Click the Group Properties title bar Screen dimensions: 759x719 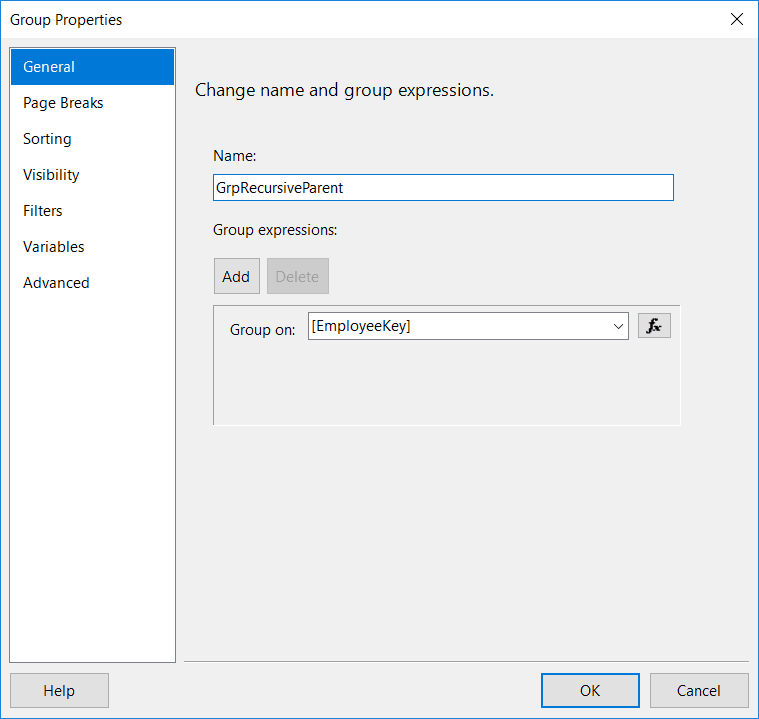300,19
